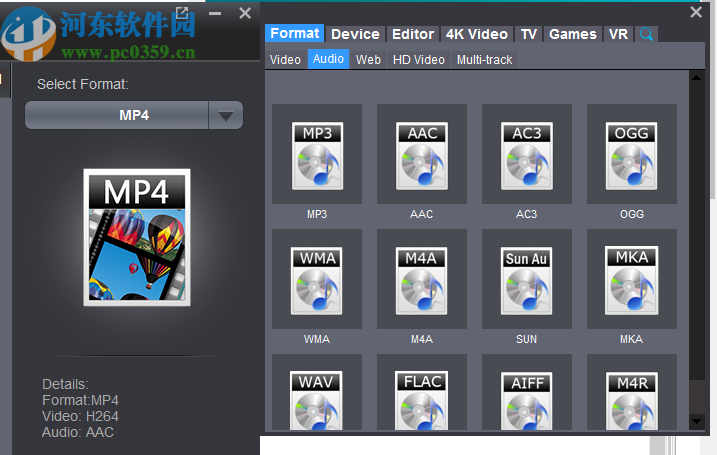This screenshot has height=455, width=717.
Task: Open the Device tab
Action: coord(355,34)
